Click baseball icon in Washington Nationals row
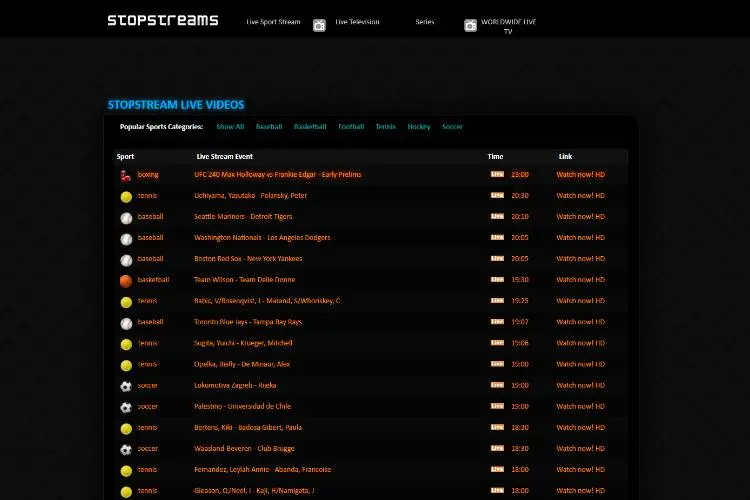This screenshot has width=750, height=500. (x=126, y=239)
